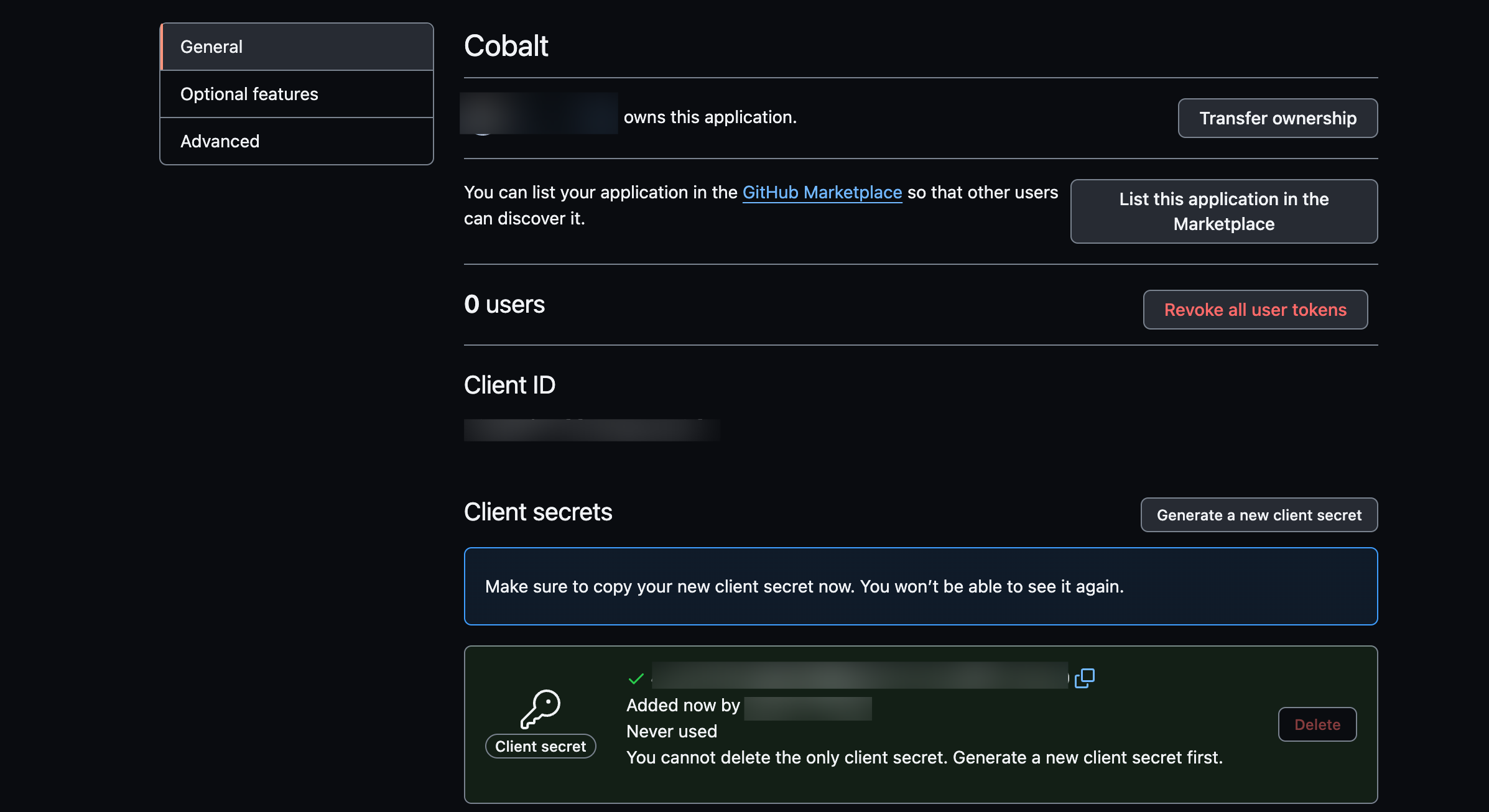Select the blurred Client ID value
The image size is (1489, 812).
coord(591,430)
